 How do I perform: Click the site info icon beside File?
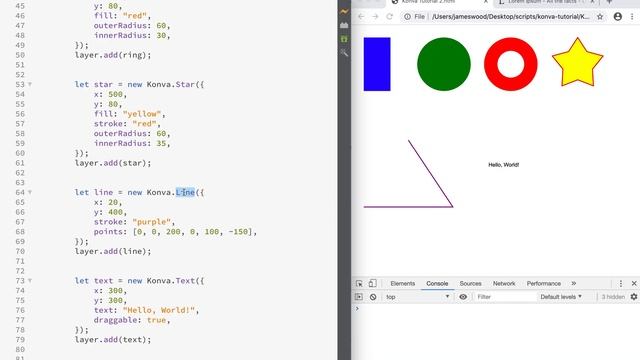[x=407, y=17]
